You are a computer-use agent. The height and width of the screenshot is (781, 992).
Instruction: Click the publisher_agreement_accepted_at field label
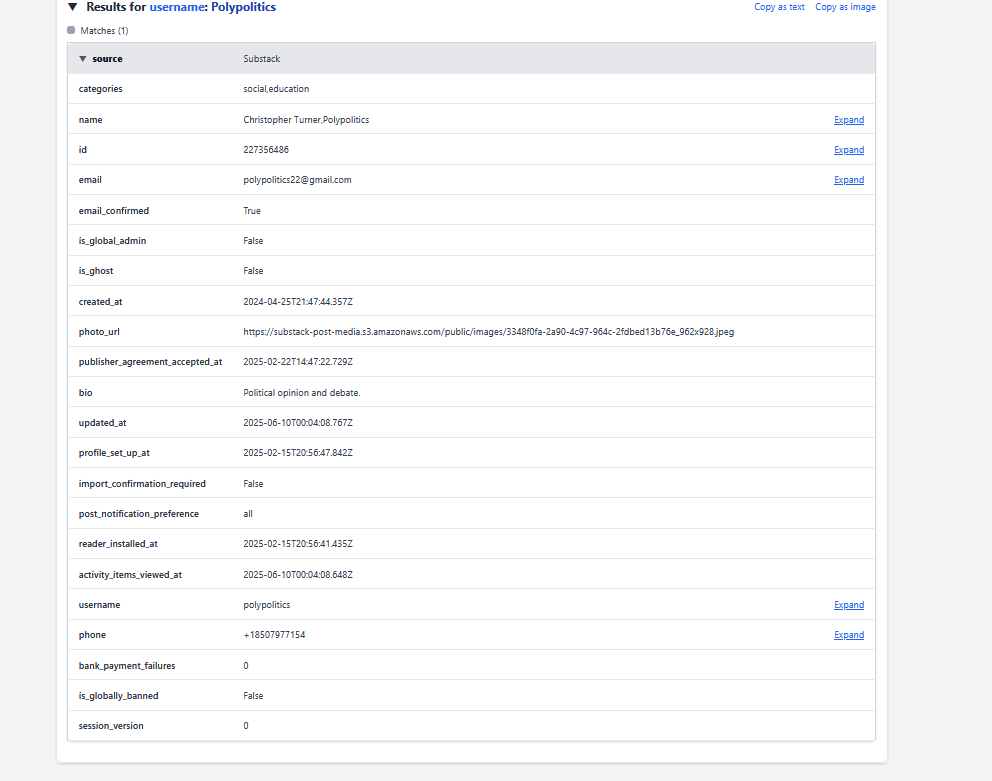[150, 362]
